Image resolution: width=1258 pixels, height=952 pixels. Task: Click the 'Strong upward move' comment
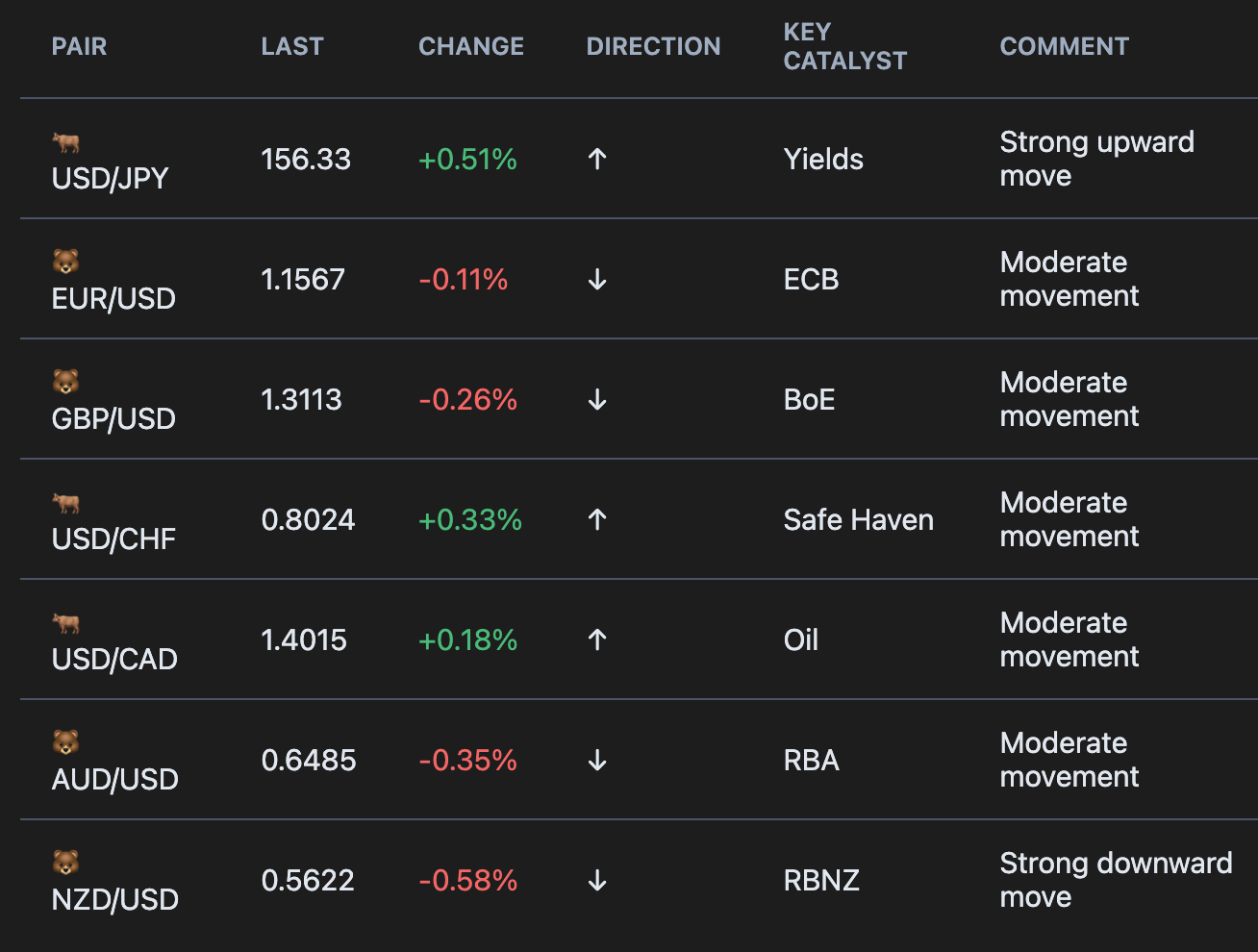click(x=1097, y=160)
